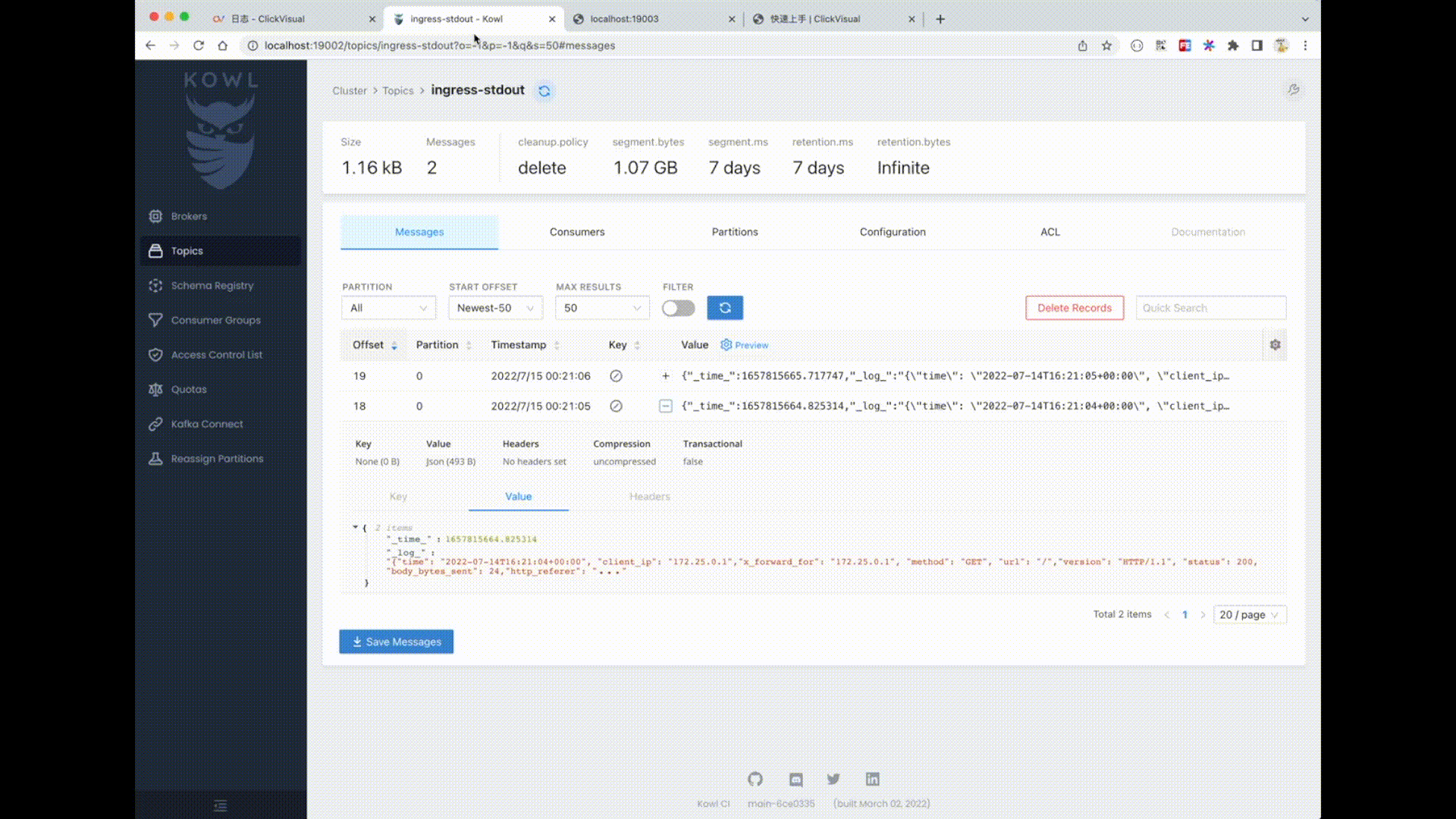The image size is (1456, 819).
Task: Click the Quick Search input field
Action: coord(1210,308)
